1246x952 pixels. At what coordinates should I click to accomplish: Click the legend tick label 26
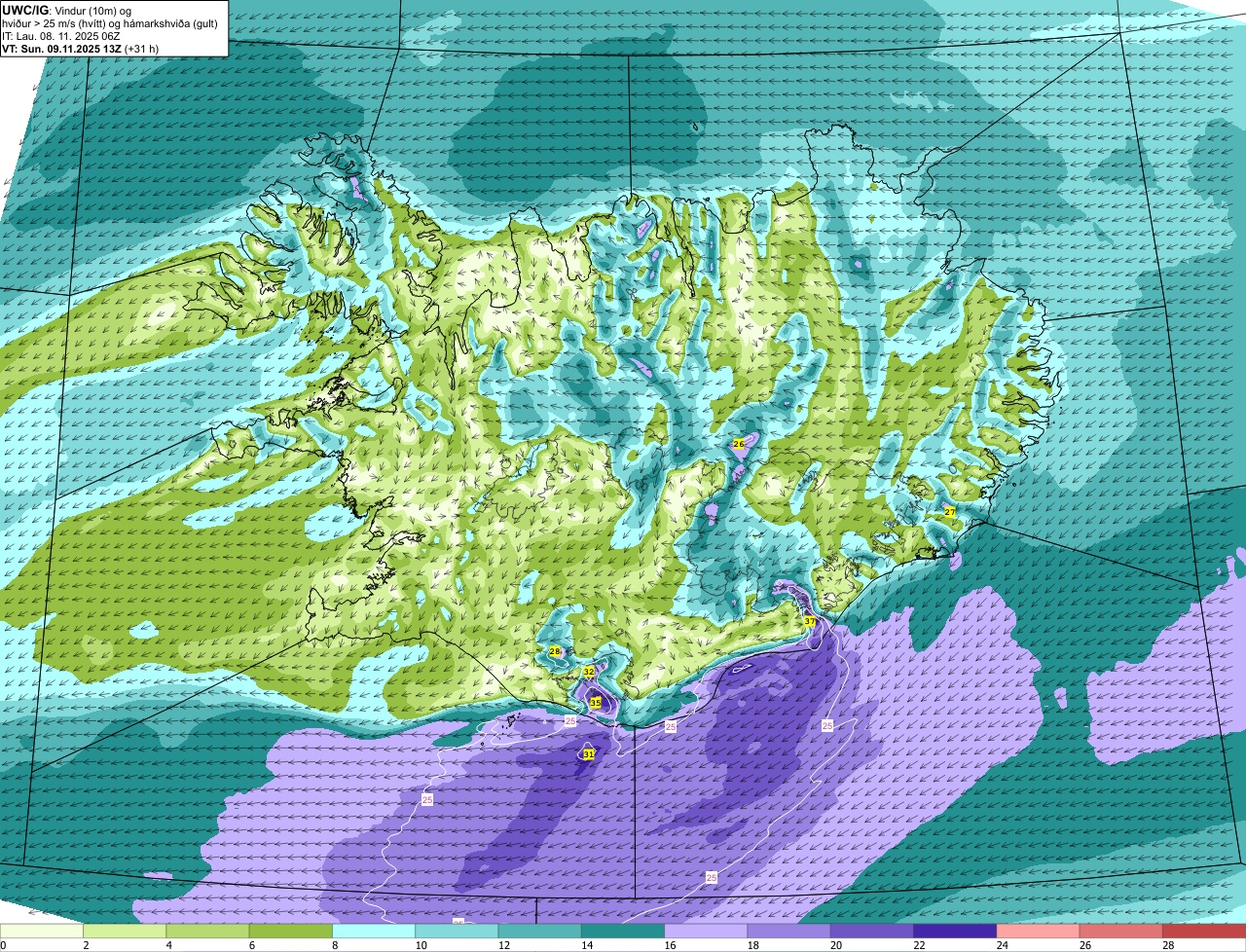1083,945
